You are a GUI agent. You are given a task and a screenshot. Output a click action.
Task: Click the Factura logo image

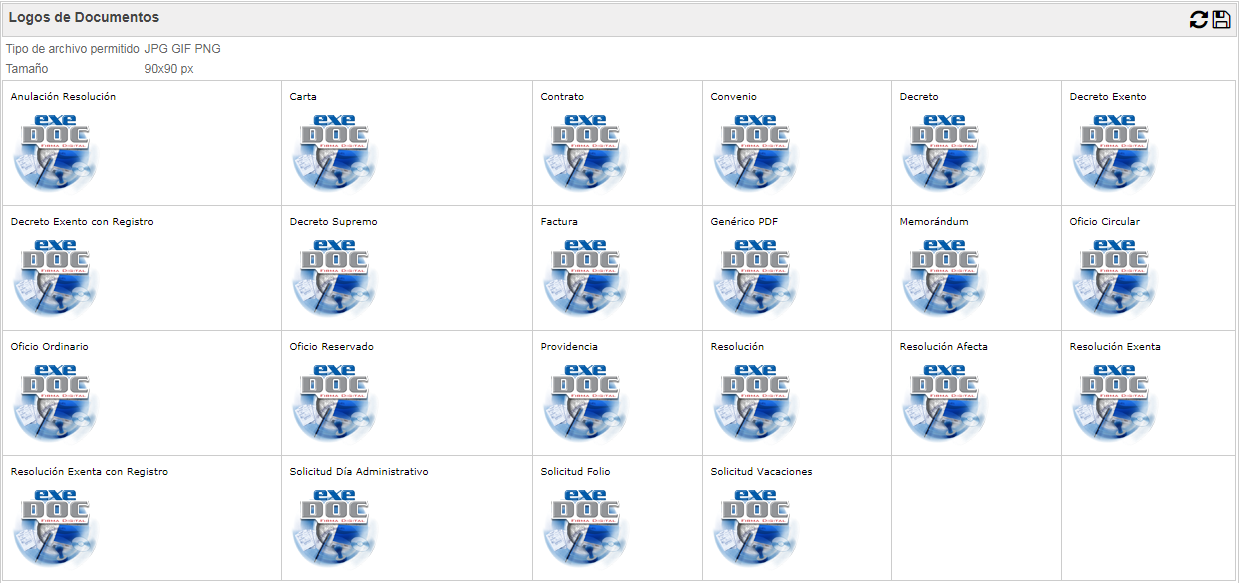[x=586, y=278]
